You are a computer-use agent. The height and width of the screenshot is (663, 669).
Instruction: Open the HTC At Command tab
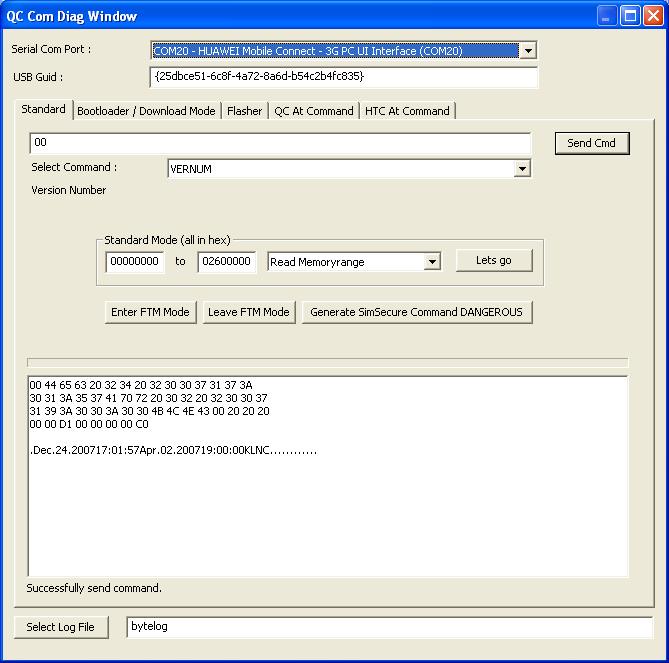407,111
